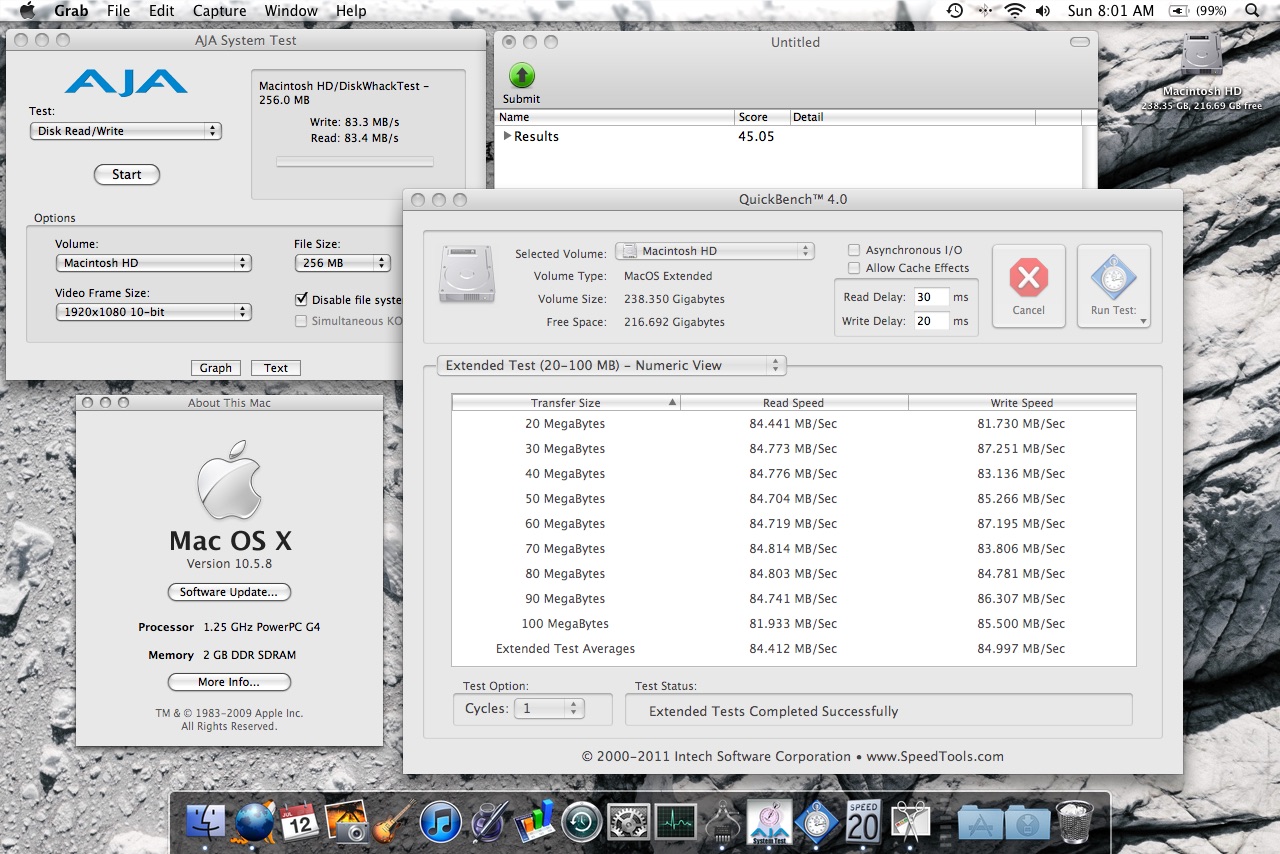Open Activity Monitor in the dock
The height and width of the screenshot is (854, 1280).
676,822
